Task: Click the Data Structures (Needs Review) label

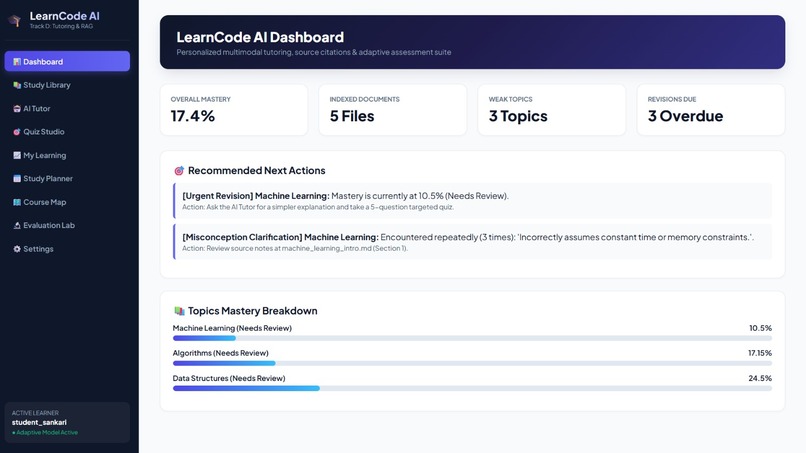Action: tap(229, 378)
